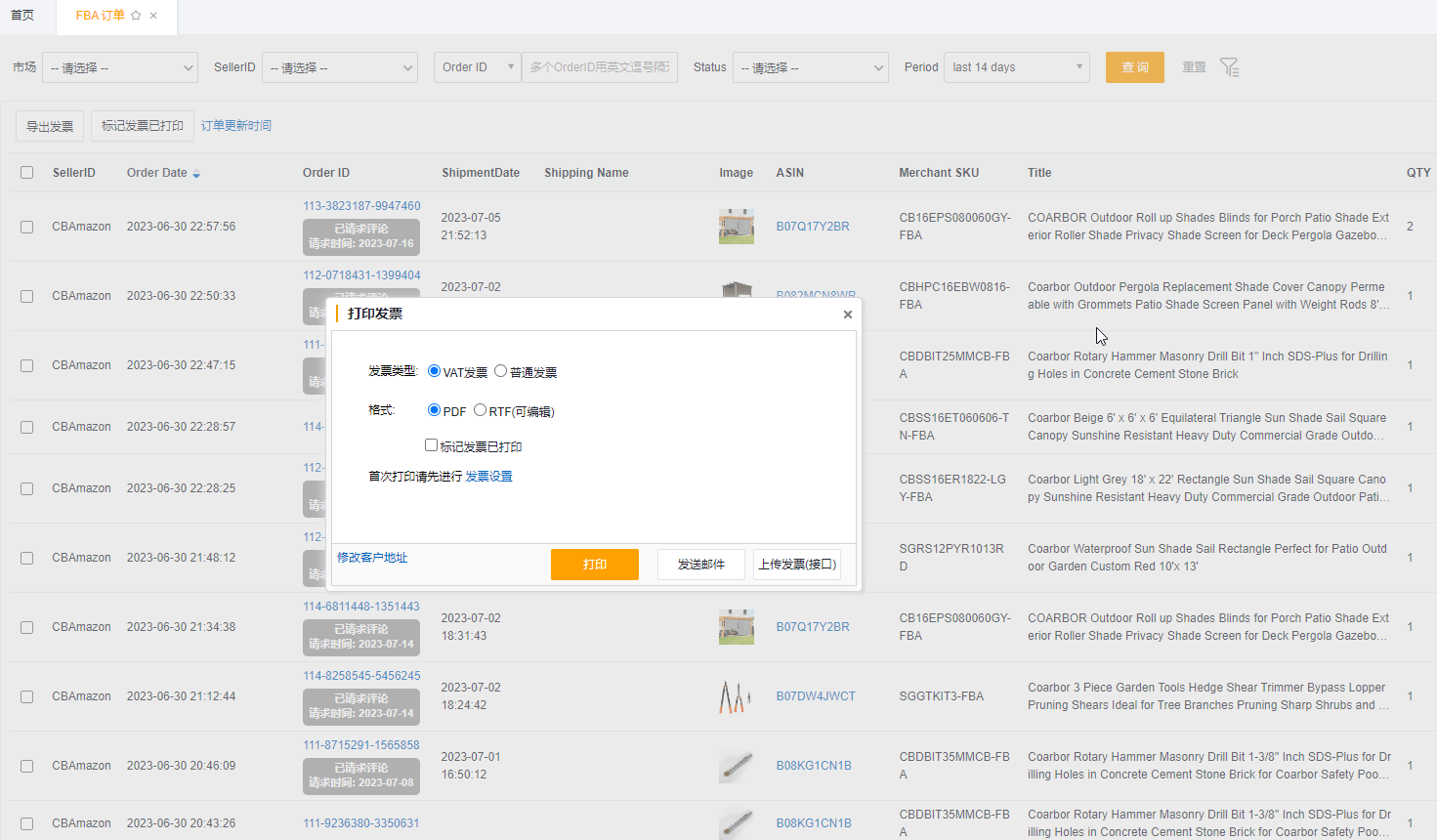Close the FBA订单 tab
Image resolution: width=1437 pixels, height=840 pixels.
(153, 16)
